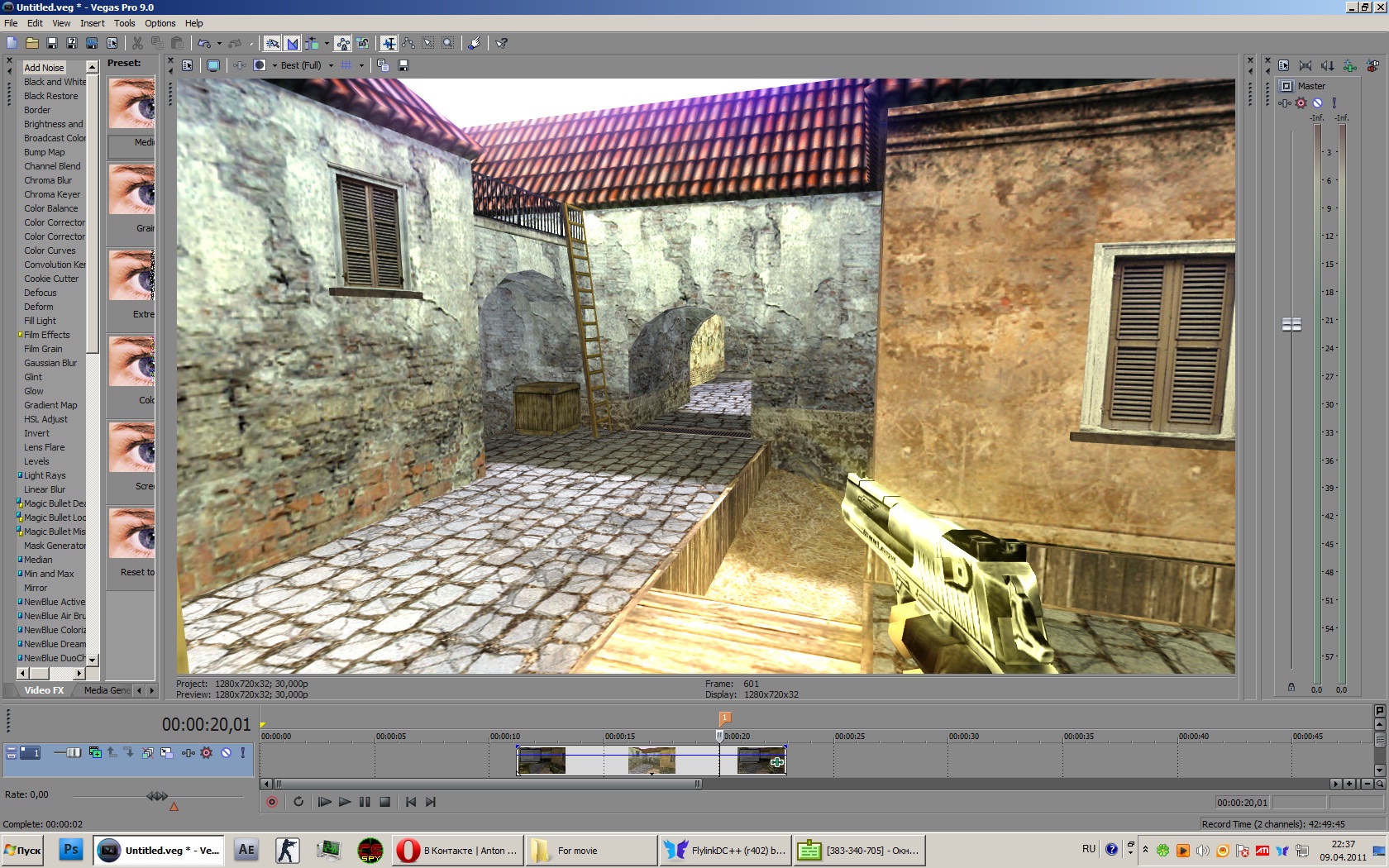The width and height of the screenshot is (1389, 868).
Task: Open the Edit menu
Action: pos(35,23)
